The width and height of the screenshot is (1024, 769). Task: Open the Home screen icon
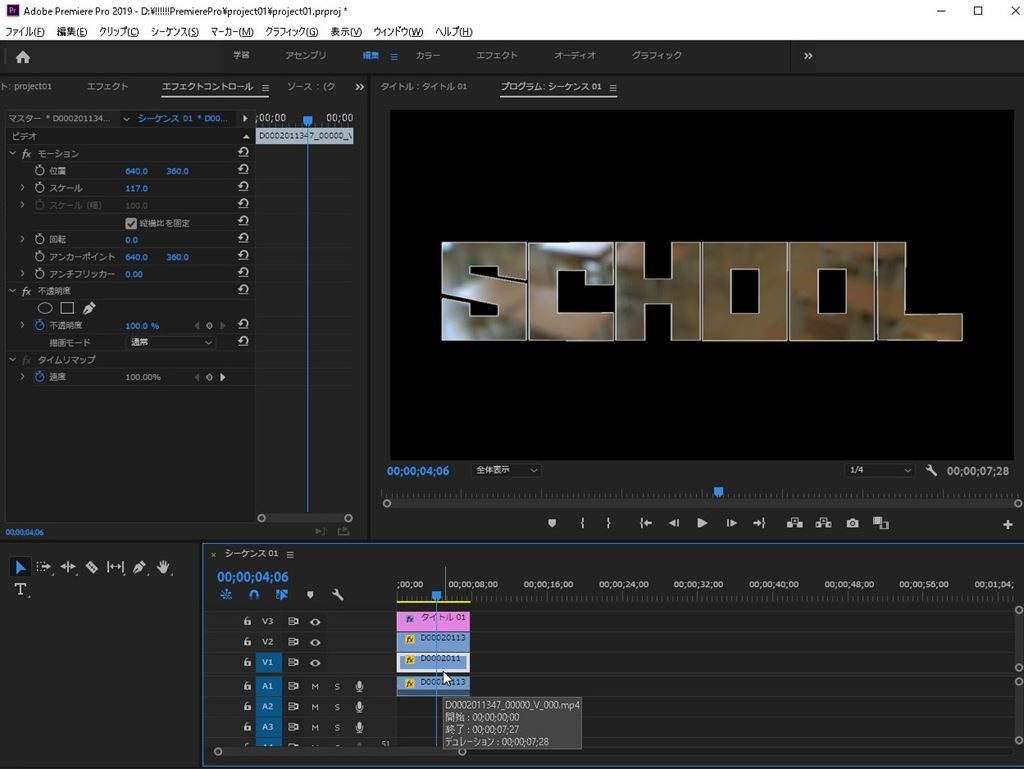23,57
